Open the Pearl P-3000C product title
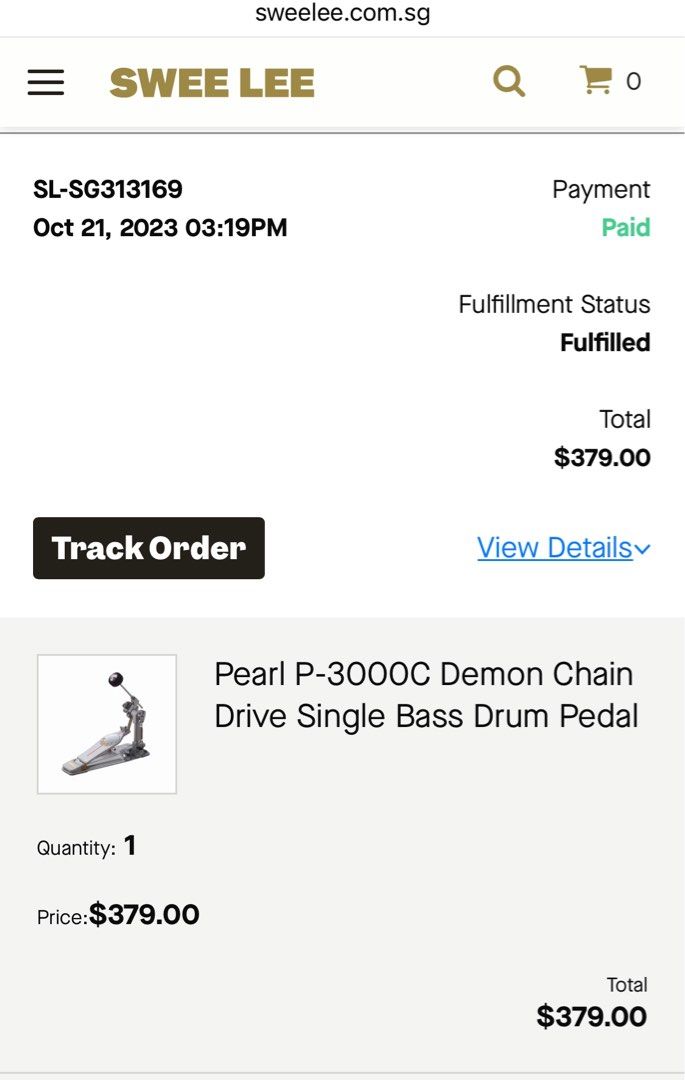The height and width of the screenshot is (1080, 685). [x=423, y=694]
